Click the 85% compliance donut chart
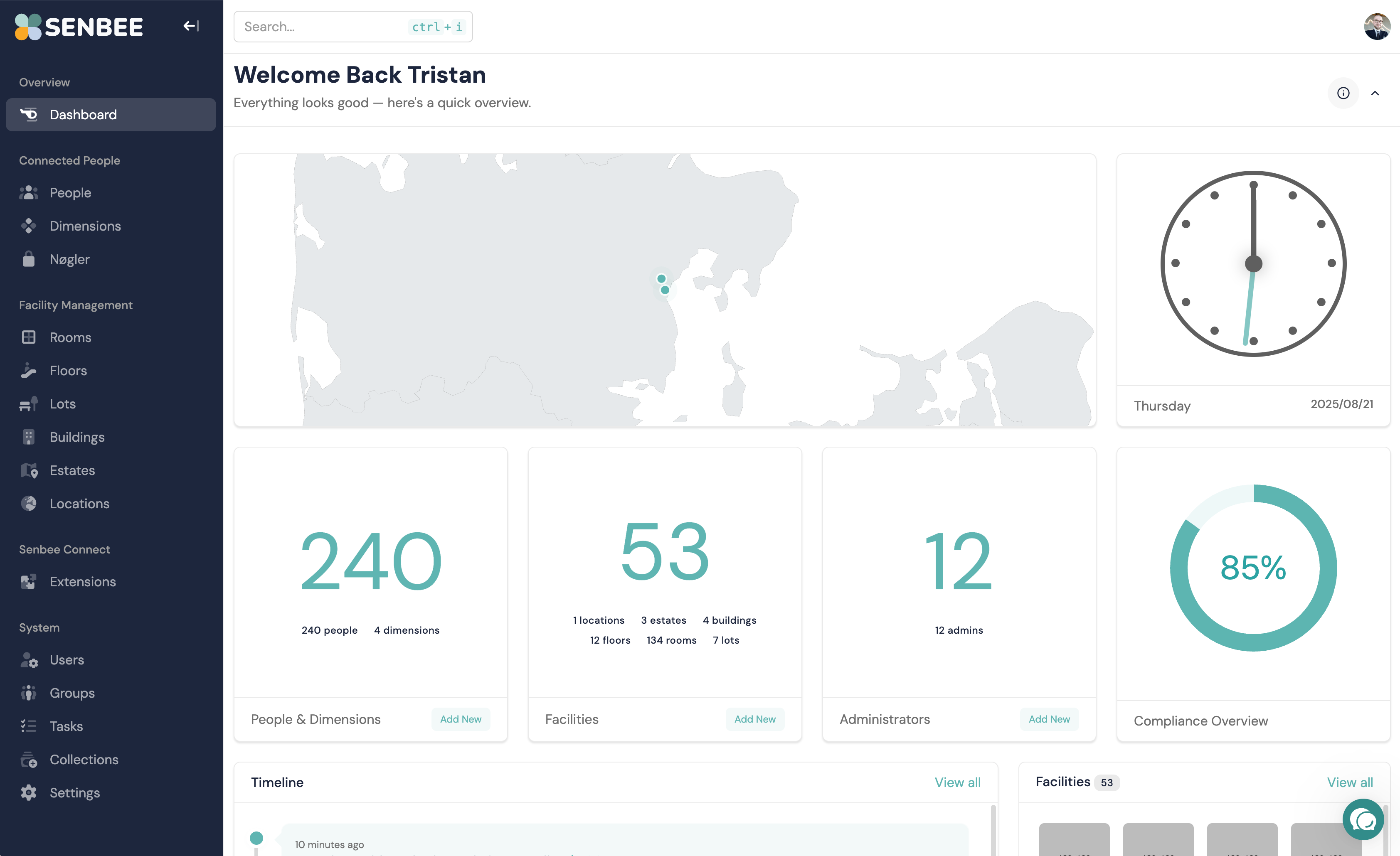 point(1253,568)
